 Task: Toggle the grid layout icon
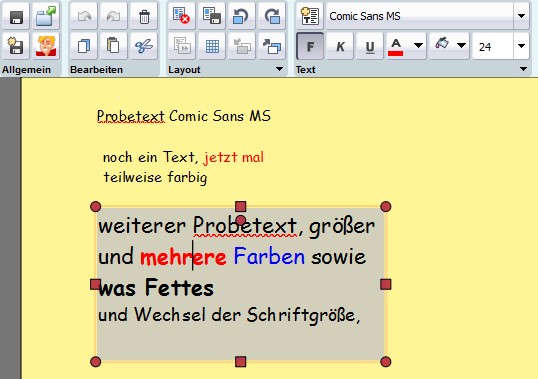coord(212,46)
